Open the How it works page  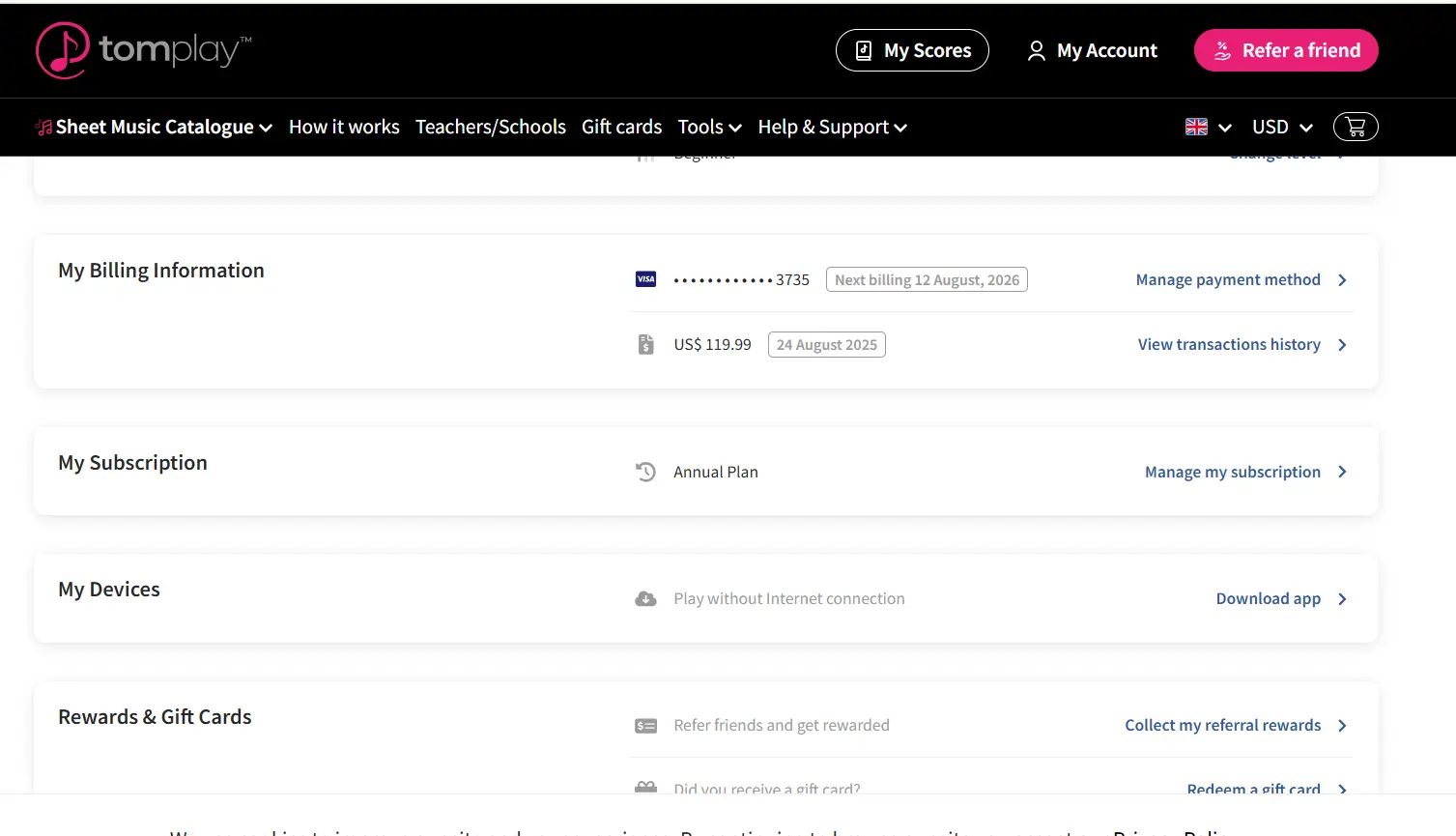(x=344, y=127)
